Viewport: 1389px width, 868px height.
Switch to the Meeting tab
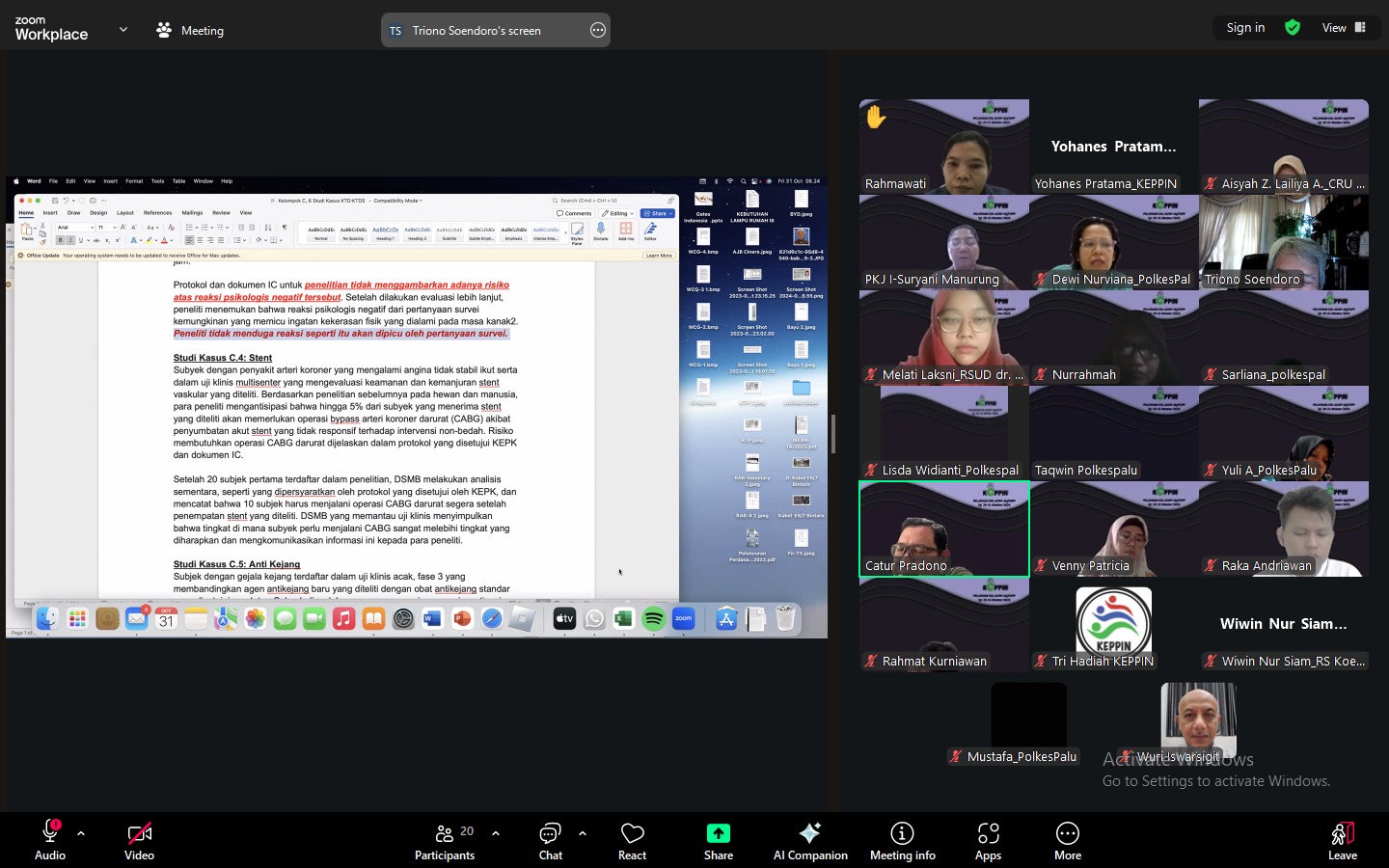pos(190,30)
